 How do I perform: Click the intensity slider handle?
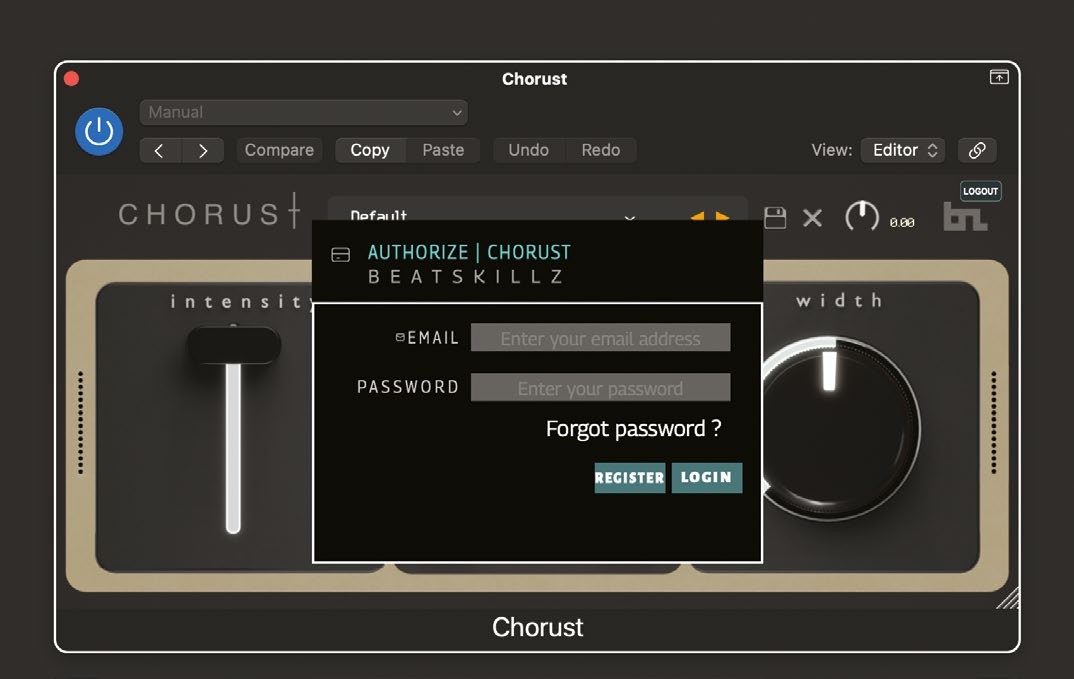[234, 345]
